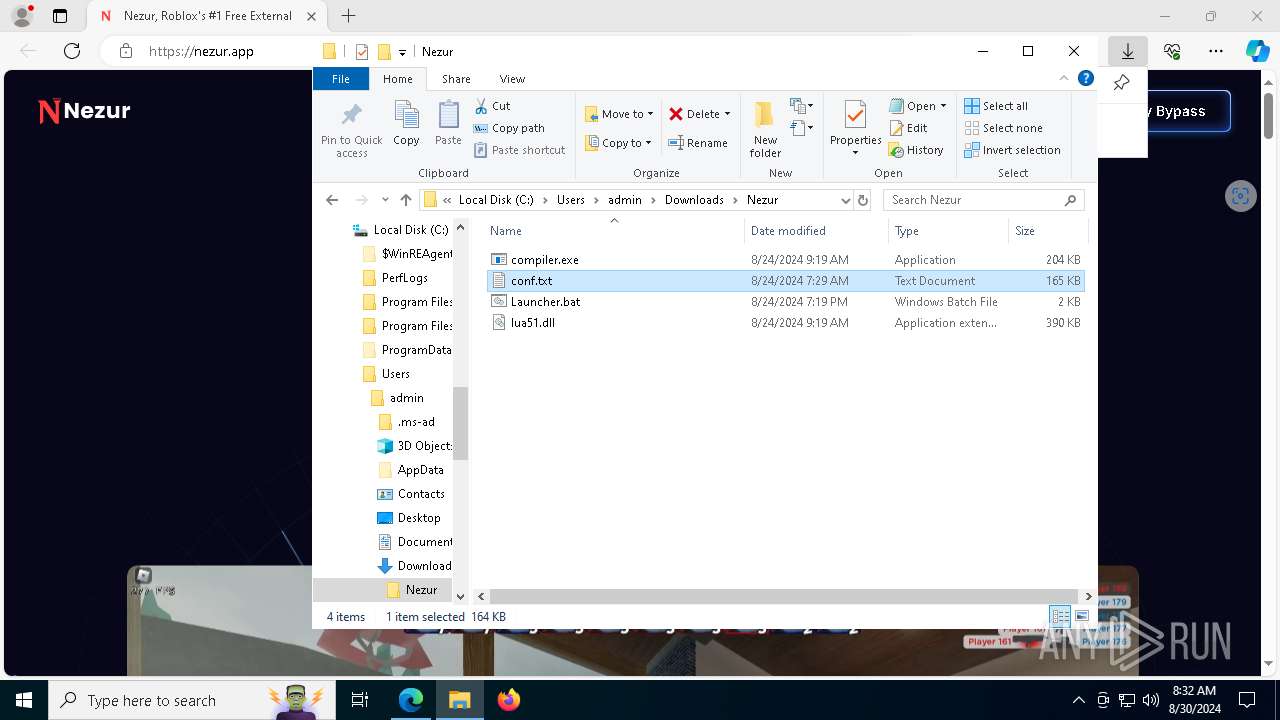Open Explorer ribbon Help icon
The width and height of the screenshot is (1280, 720).
coord(1086,78)
